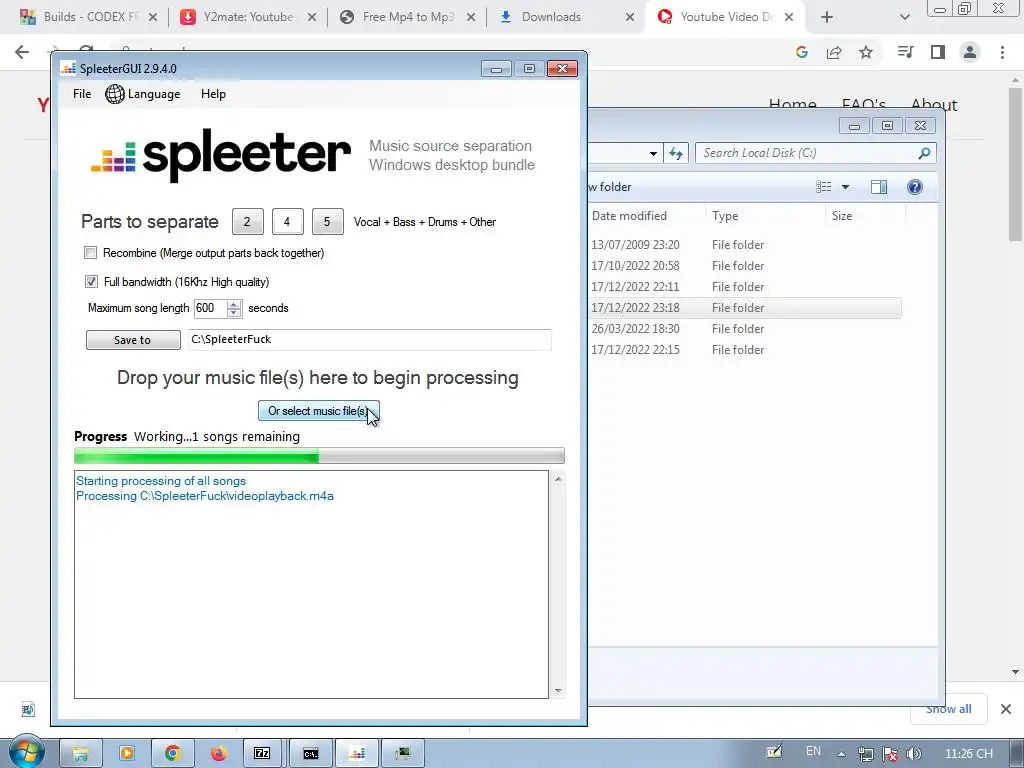
Task: Open Chrome profile avatar icon
Action: pos(970,52)
